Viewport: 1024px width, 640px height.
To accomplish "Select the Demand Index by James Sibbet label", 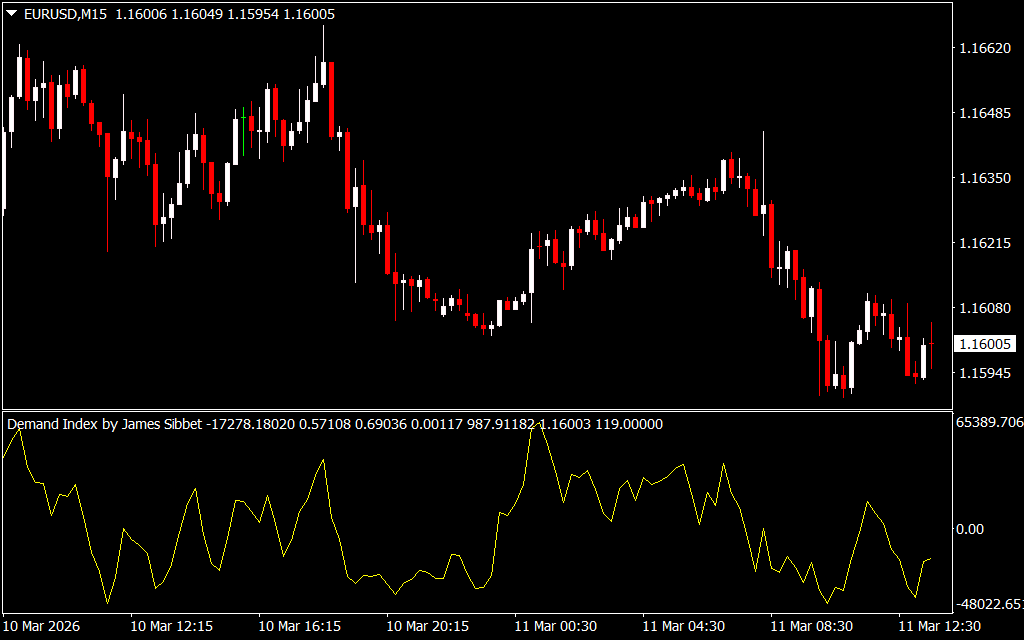I will click(x=104, y=424).
